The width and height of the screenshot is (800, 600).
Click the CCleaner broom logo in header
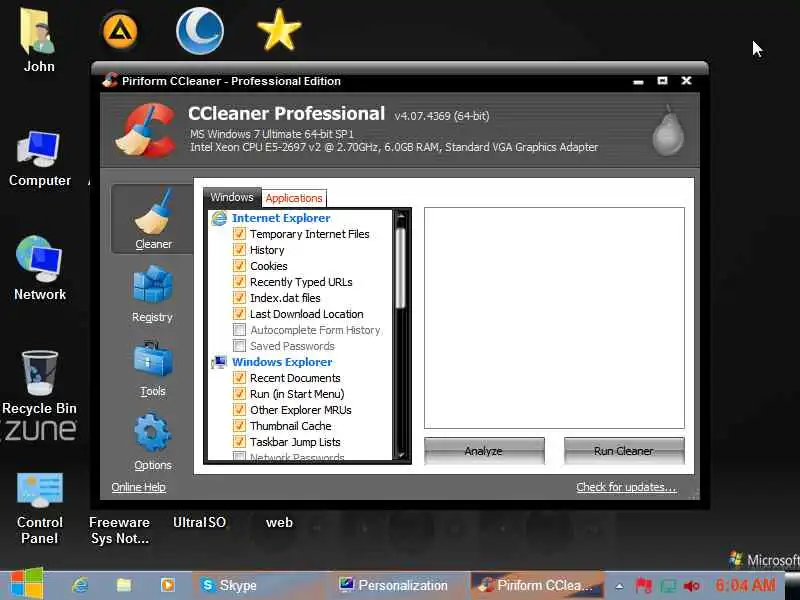[x=145, y=130]
